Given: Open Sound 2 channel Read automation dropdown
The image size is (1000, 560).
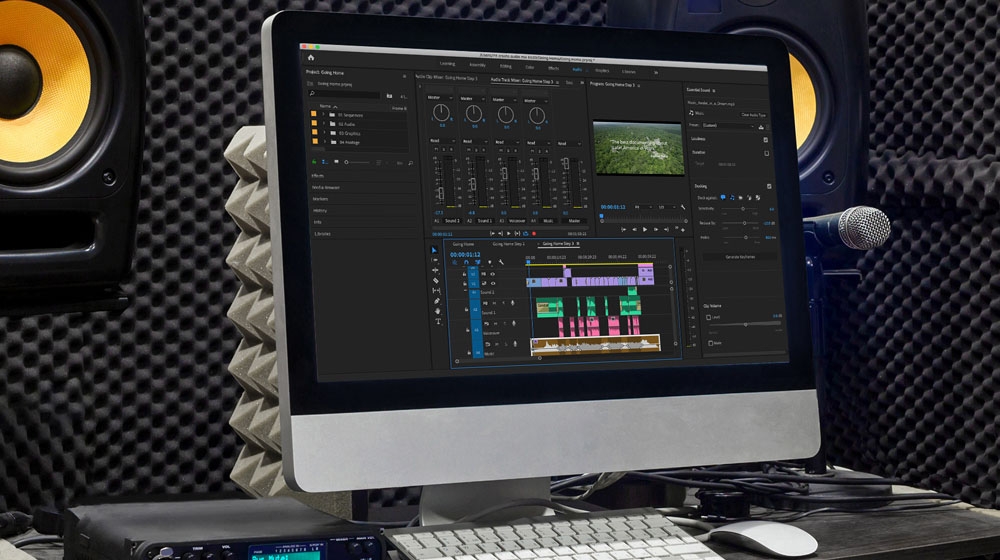Looking at the screenshot, I should 441,141.
